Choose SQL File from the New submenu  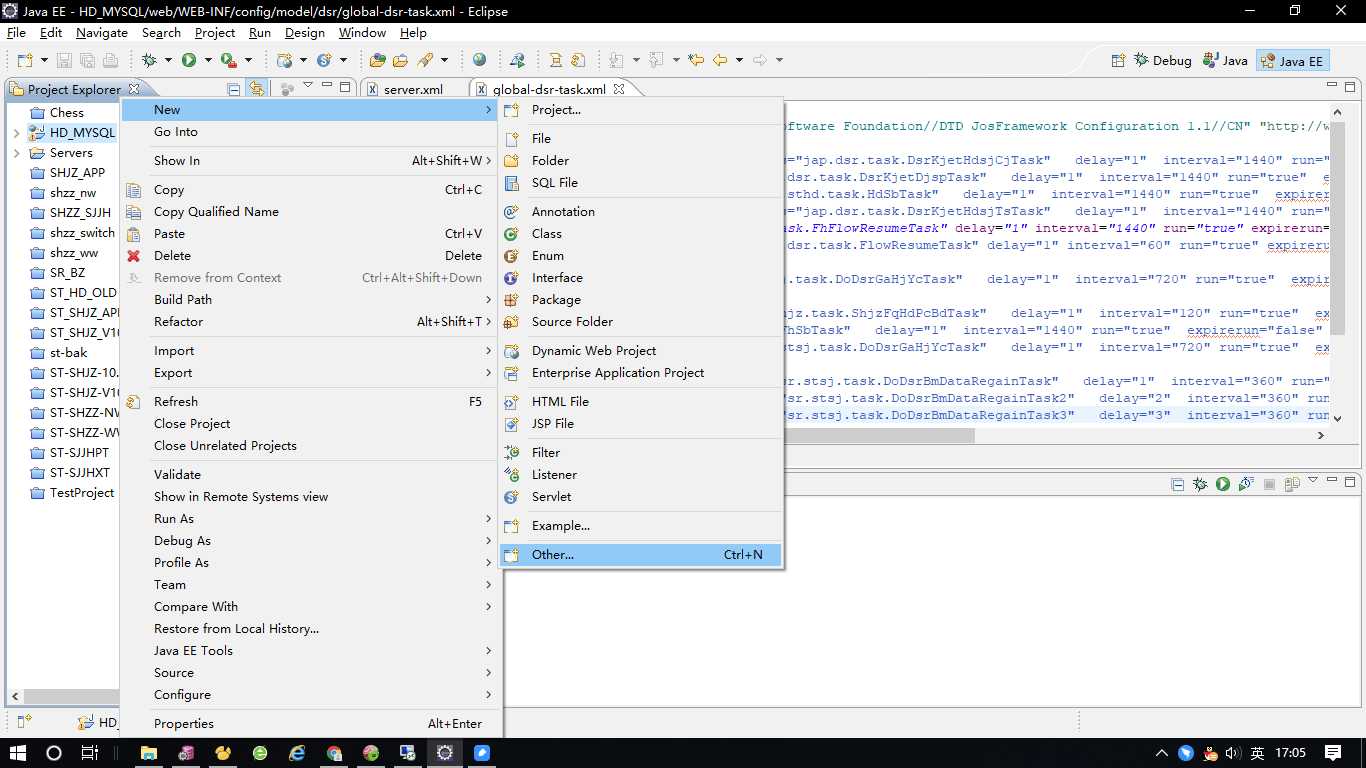(x=641, y=182)
